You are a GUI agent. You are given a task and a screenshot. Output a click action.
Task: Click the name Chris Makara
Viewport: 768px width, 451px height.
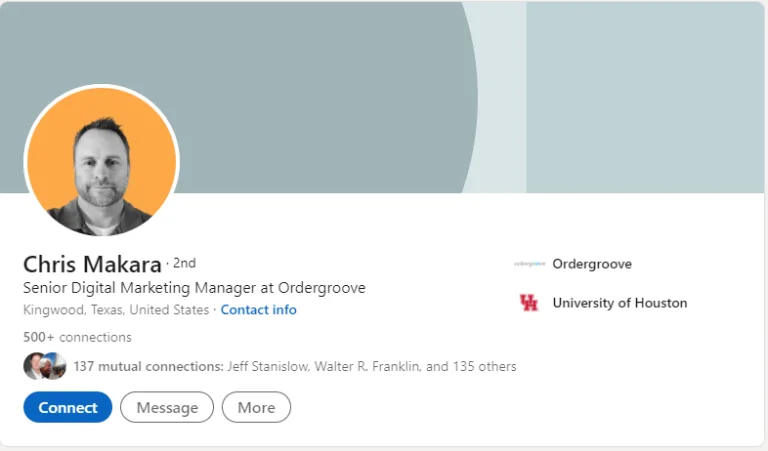tap(92, 265)
